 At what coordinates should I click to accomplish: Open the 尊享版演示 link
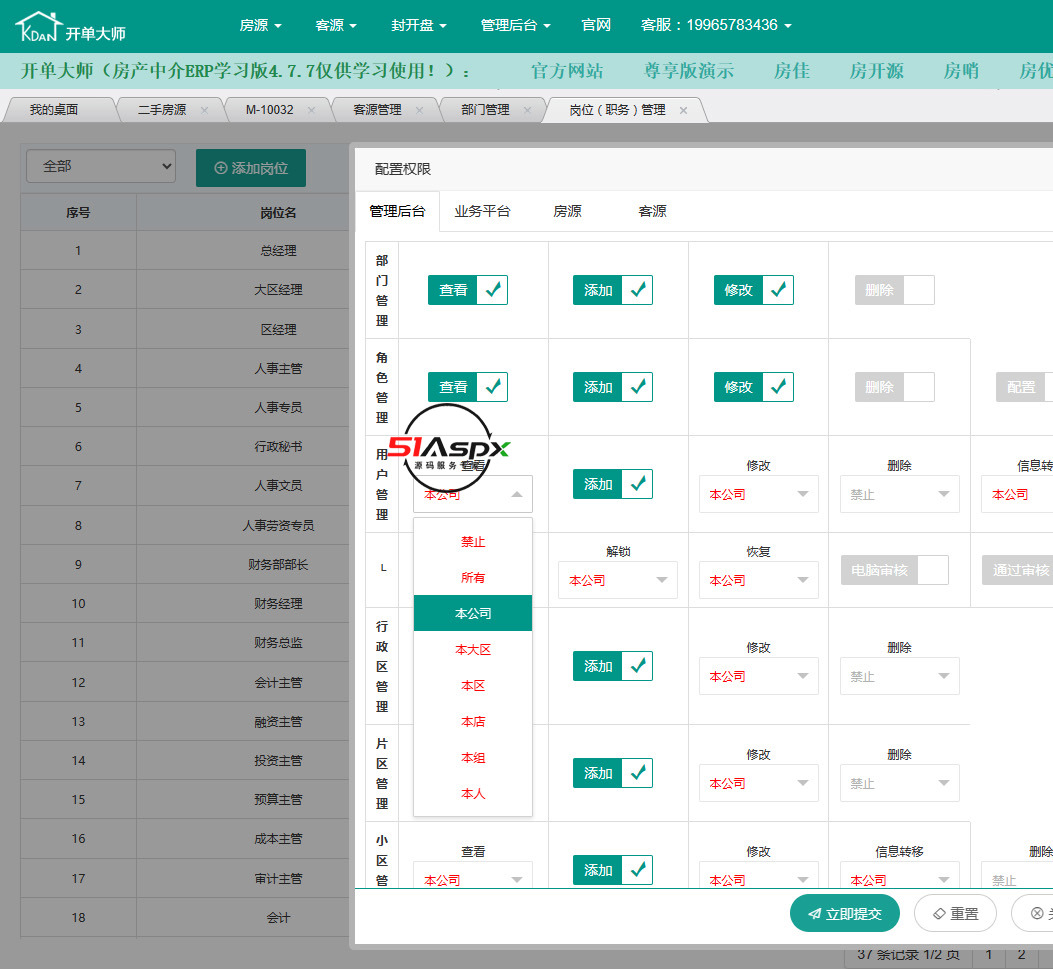point(689,71)
